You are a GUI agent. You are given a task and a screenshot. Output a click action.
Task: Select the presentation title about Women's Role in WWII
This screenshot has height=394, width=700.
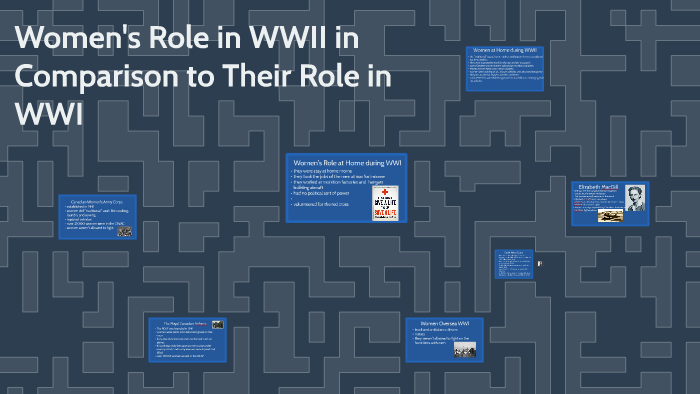203,76
